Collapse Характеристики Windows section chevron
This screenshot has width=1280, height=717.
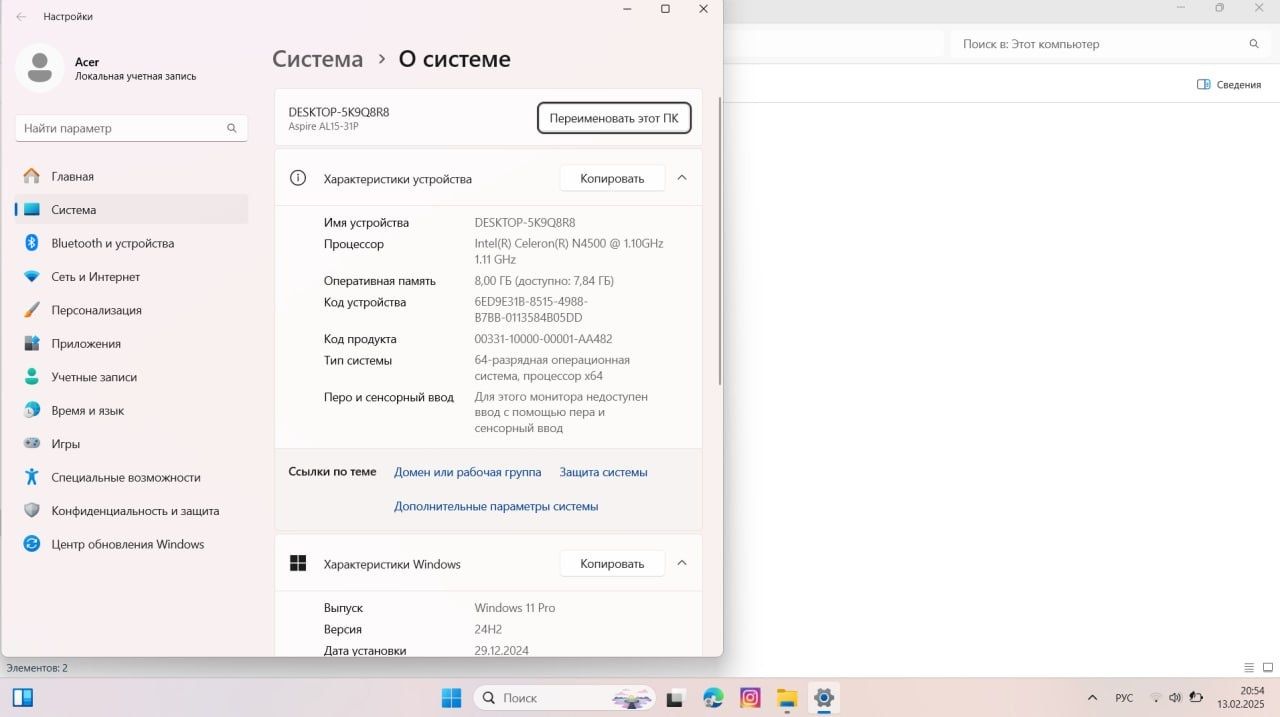682,563
